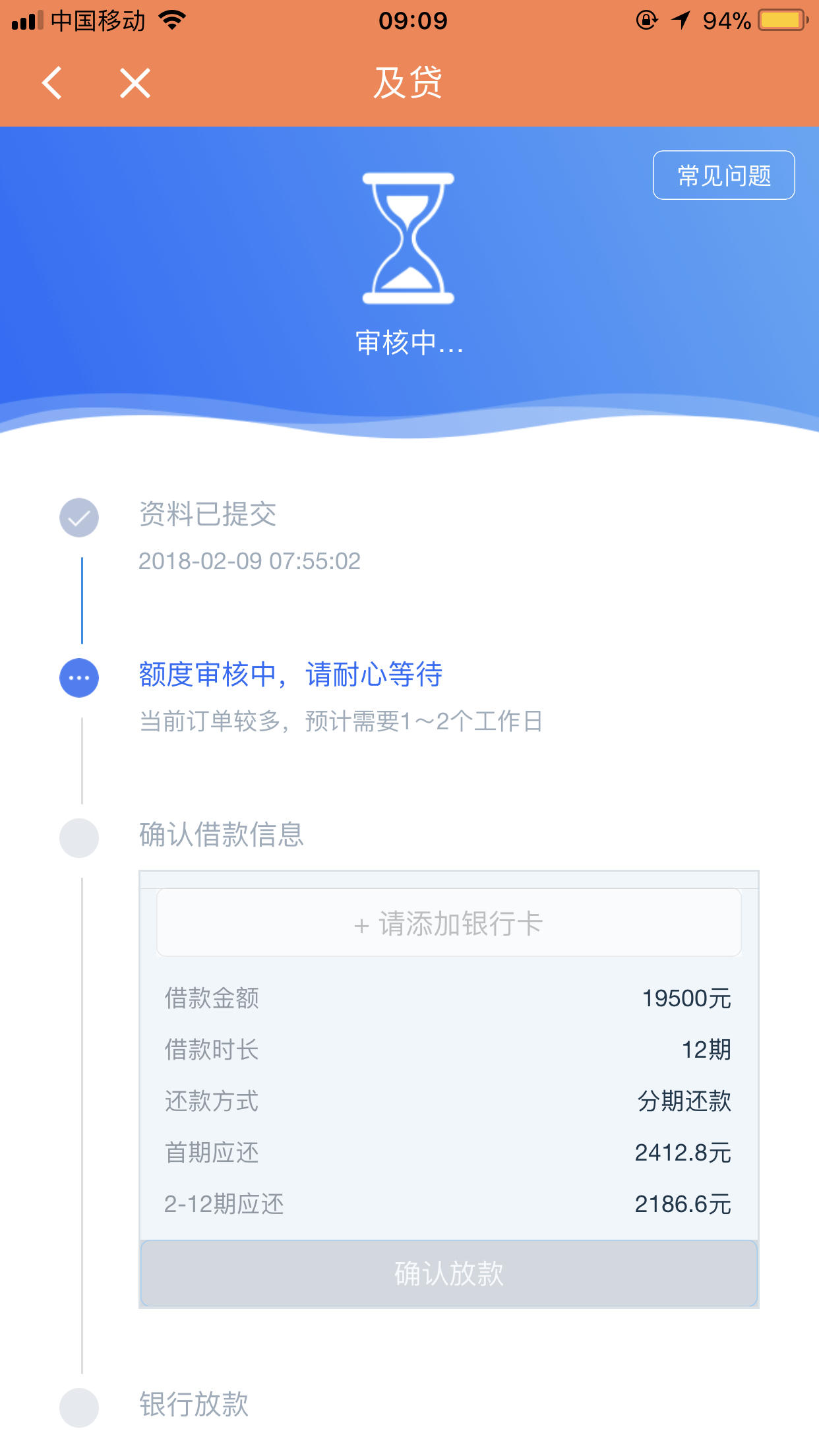
Task: Open the 常见问题 FAQ button
Action: pos(723,175)
